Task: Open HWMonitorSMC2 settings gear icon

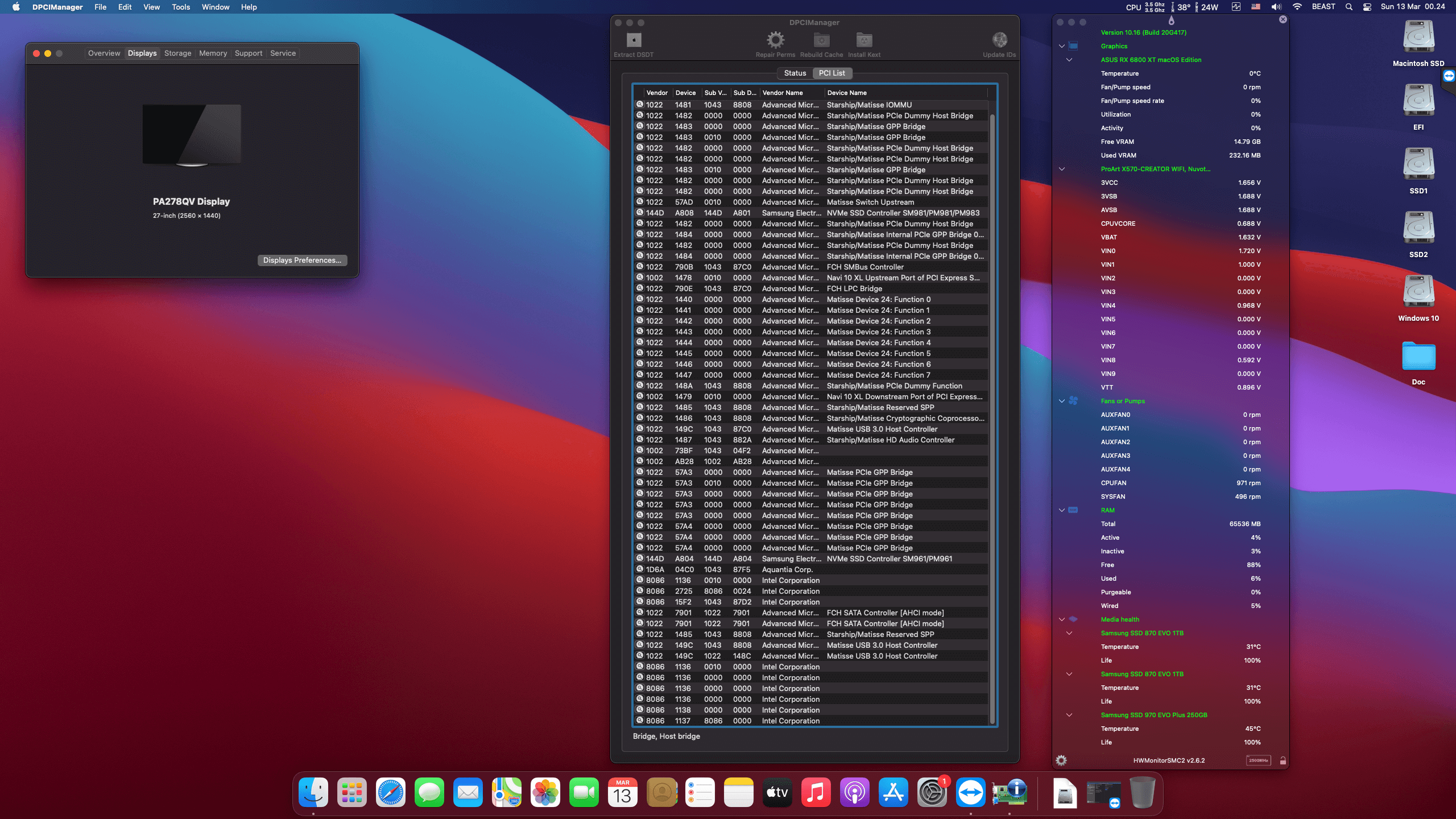Action: click(1061, 760)
